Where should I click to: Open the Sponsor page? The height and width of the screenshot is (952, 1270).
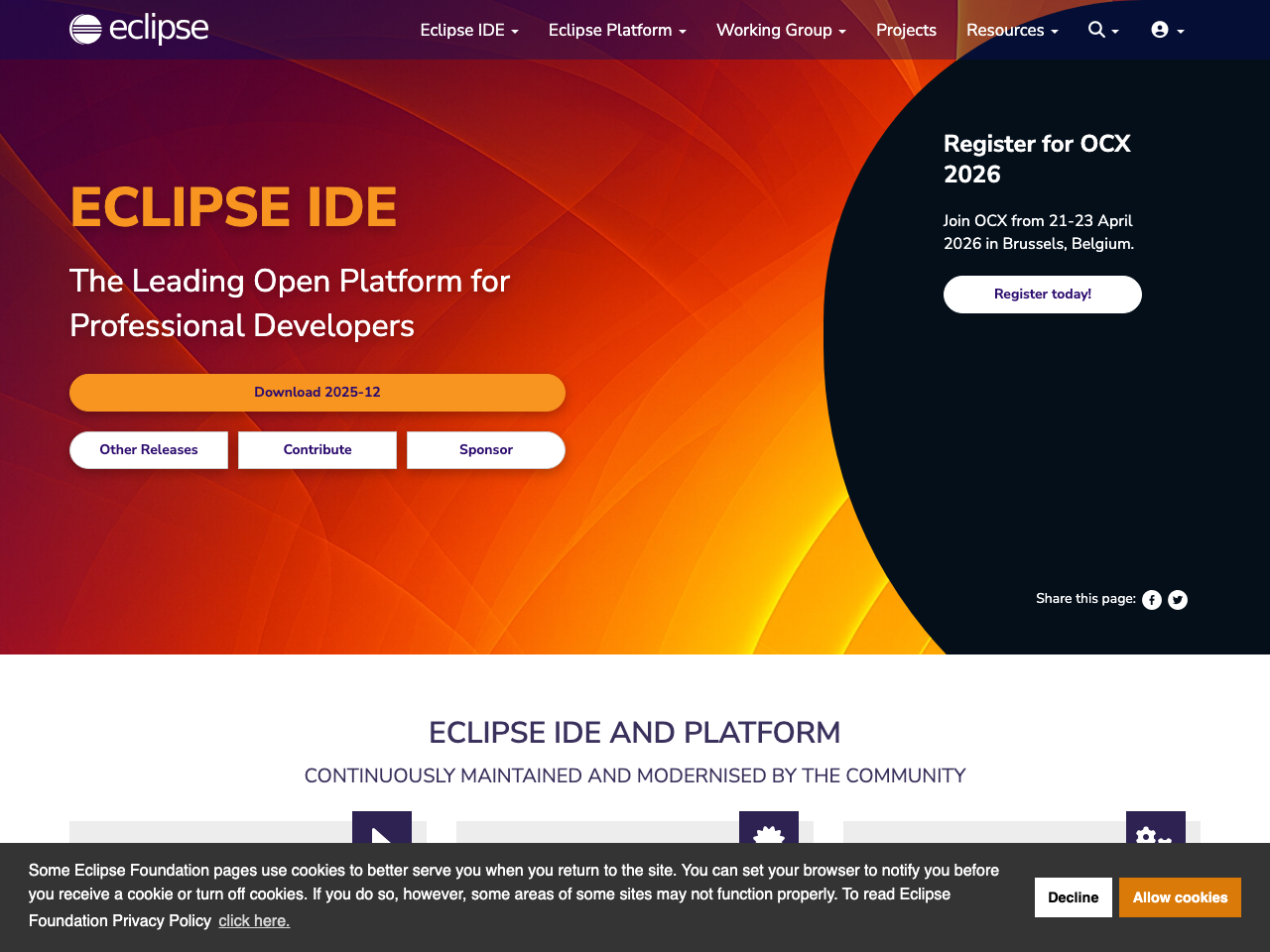[x=485, y=449]
